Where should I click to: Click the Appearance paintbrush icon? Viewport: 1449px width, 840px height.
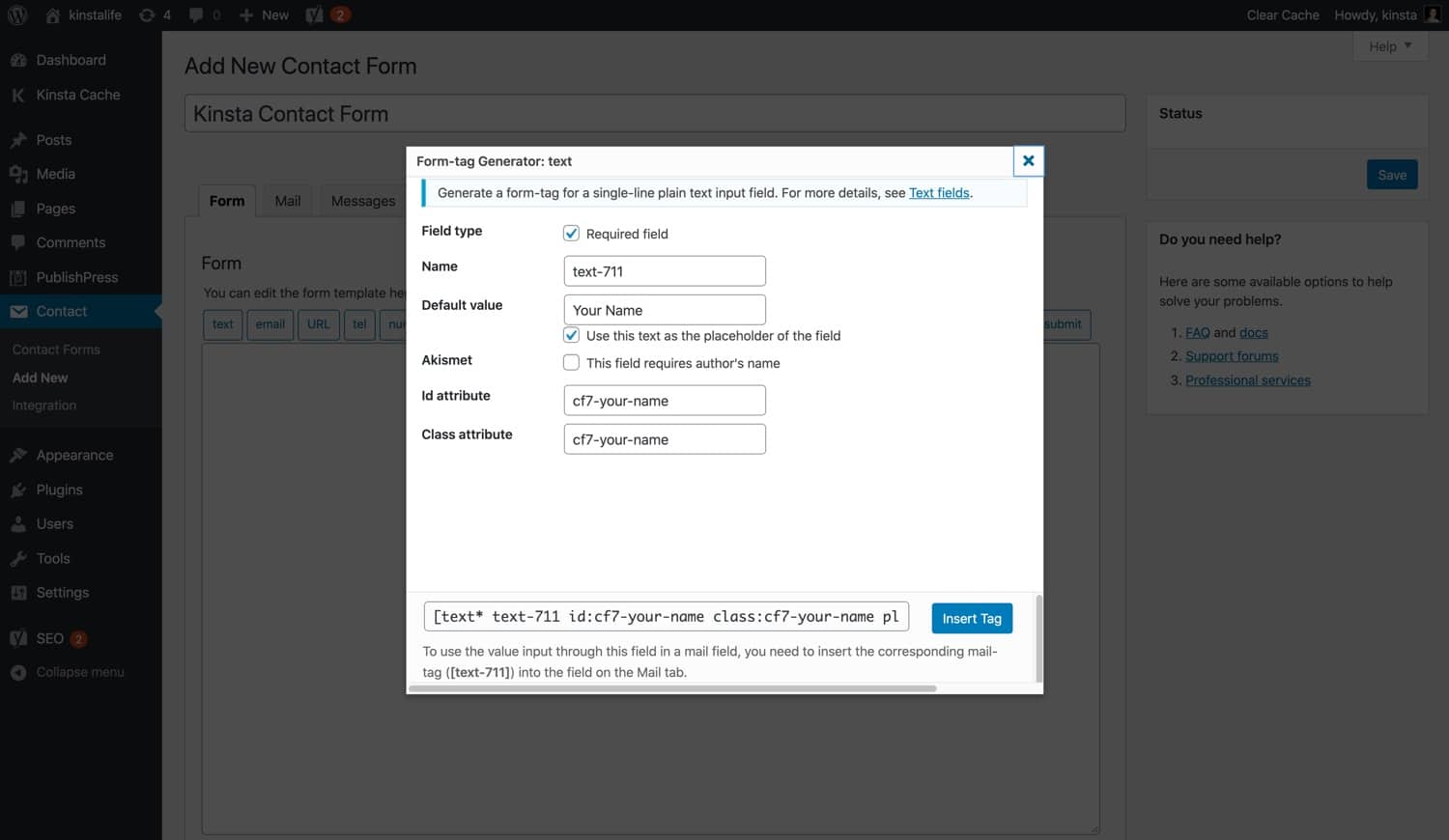(x=19, y=455)
